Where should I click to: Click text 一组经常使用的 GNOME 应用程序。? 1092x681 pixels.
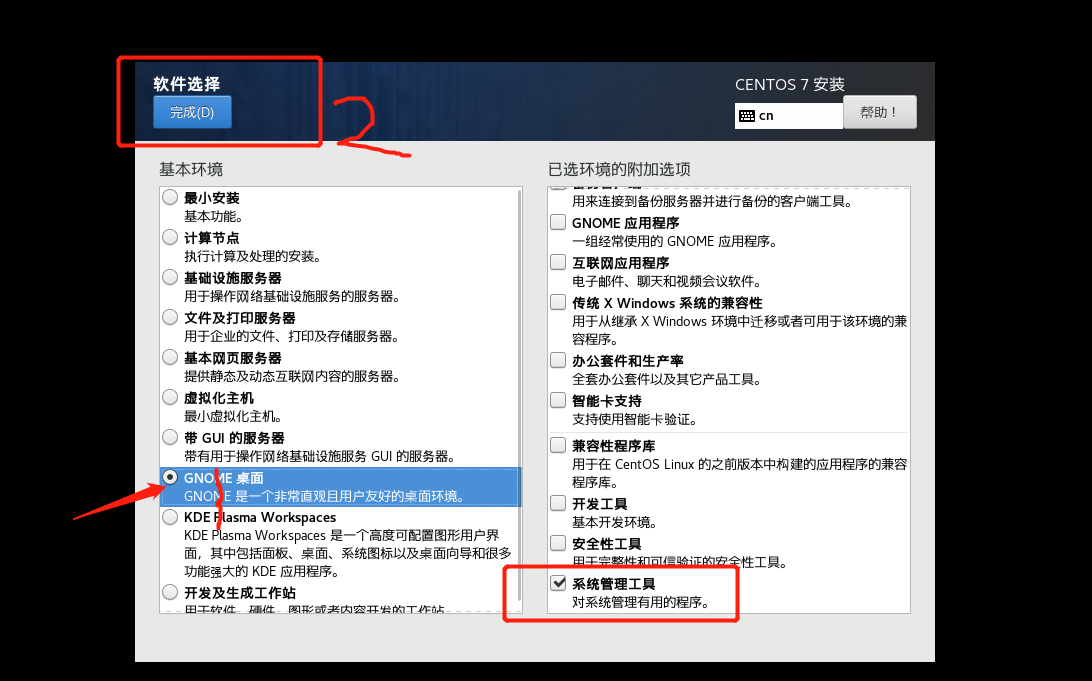click(x=675, y=242)
